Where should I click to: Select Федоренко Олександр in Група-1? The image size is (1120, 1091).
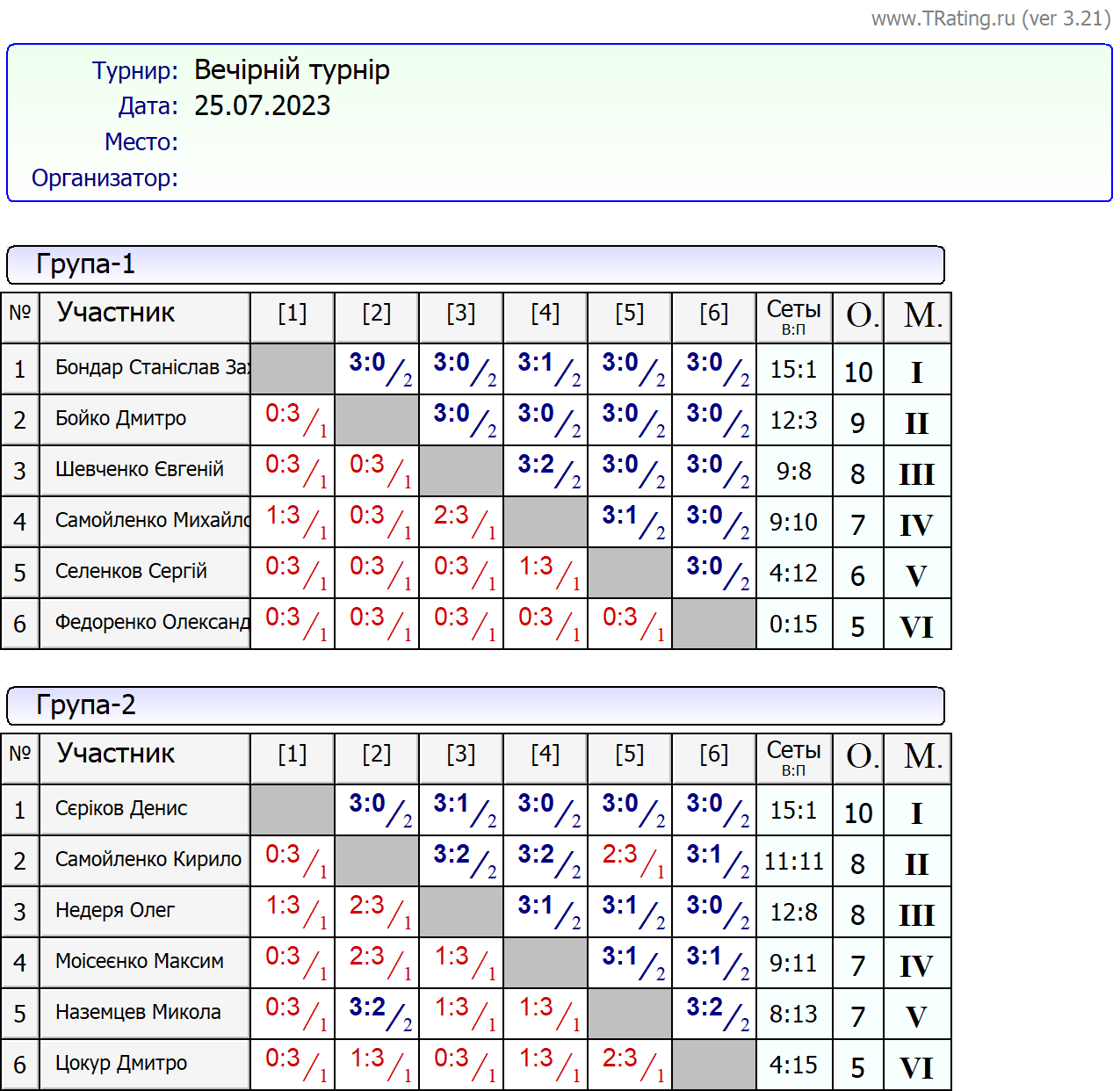(x=151, y=623)
